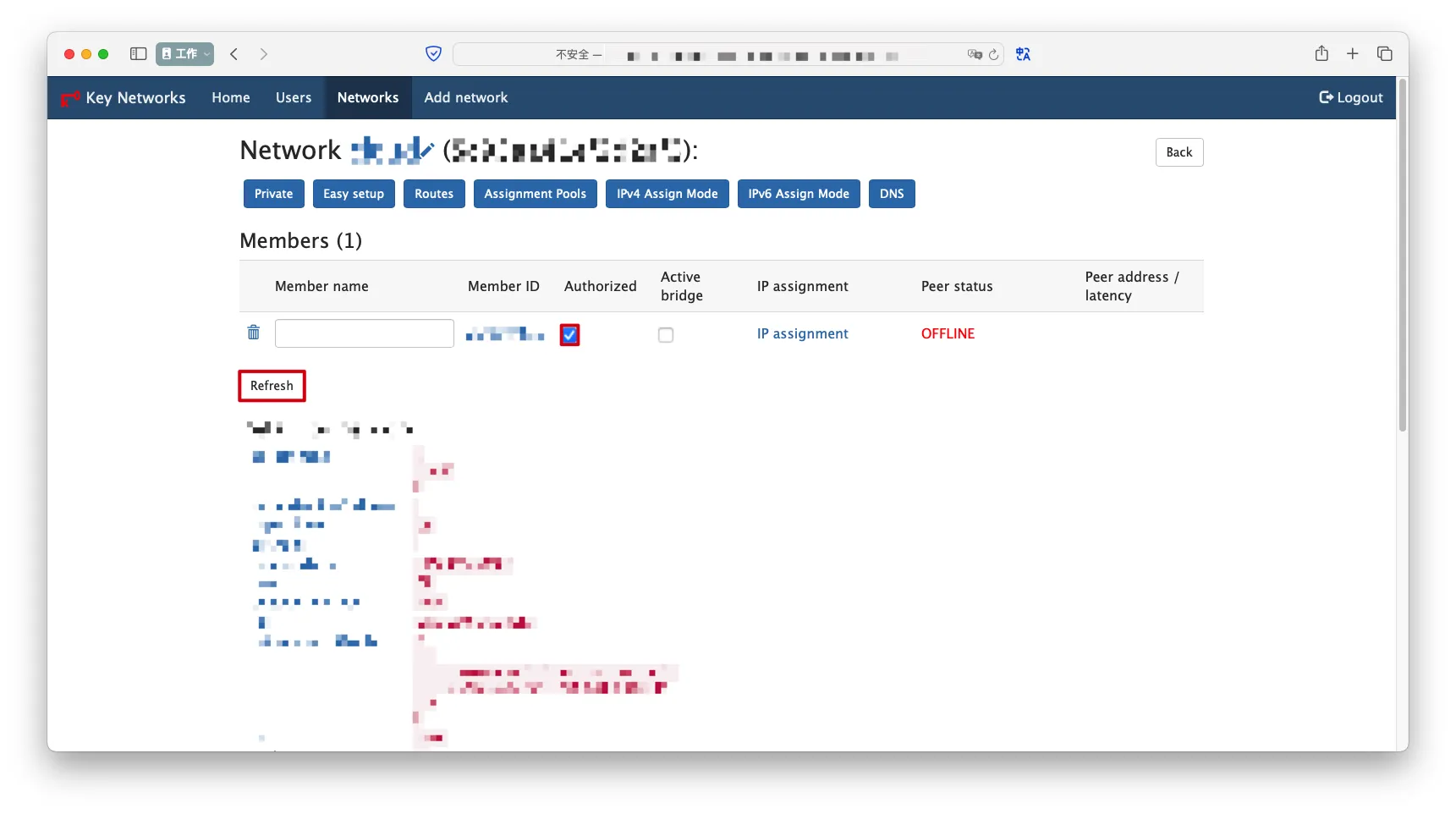Click the privacy shield icon

(433, 54)
